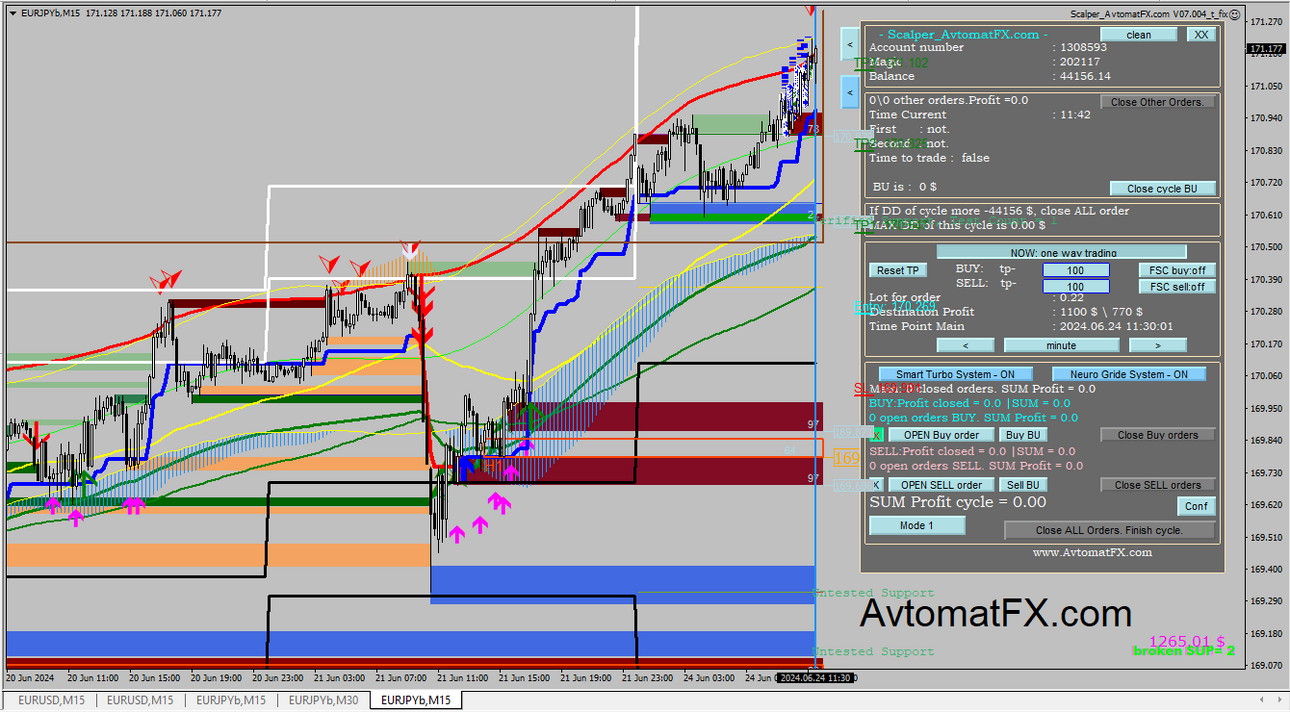
Task: Click the orange '169' price box label
Action: pos(847,458)
